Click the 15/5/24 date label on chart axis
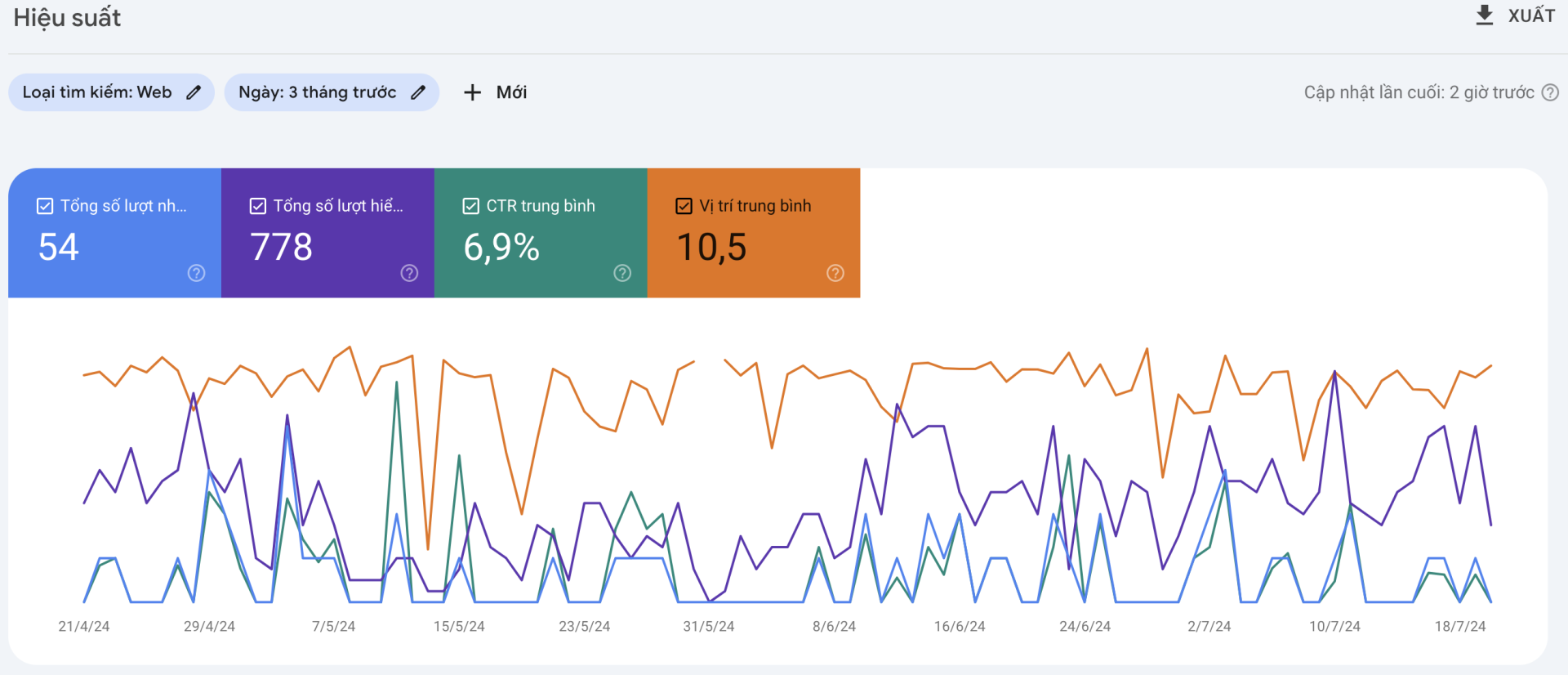Image resolution: width=1568 pixels, height=675 pixels. (458, 626)
